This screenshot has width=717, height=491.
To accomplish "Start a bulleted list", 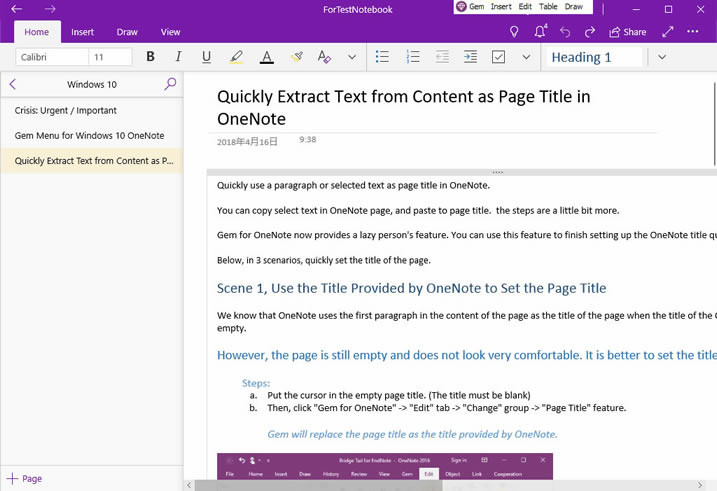I will click(382, 57).
